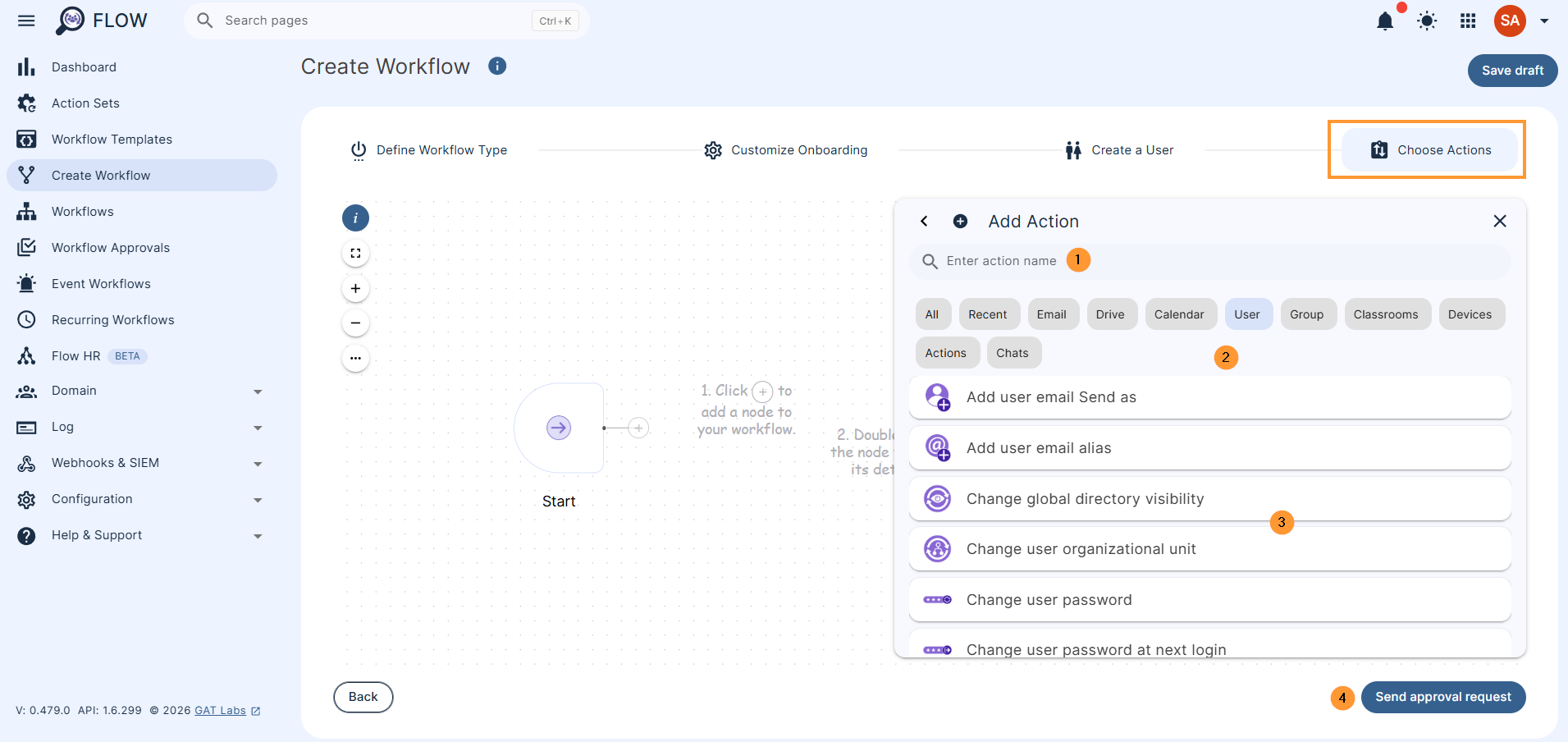Go to Define Workflow Type step
The image size is (1568, 742).
(429, 150)
